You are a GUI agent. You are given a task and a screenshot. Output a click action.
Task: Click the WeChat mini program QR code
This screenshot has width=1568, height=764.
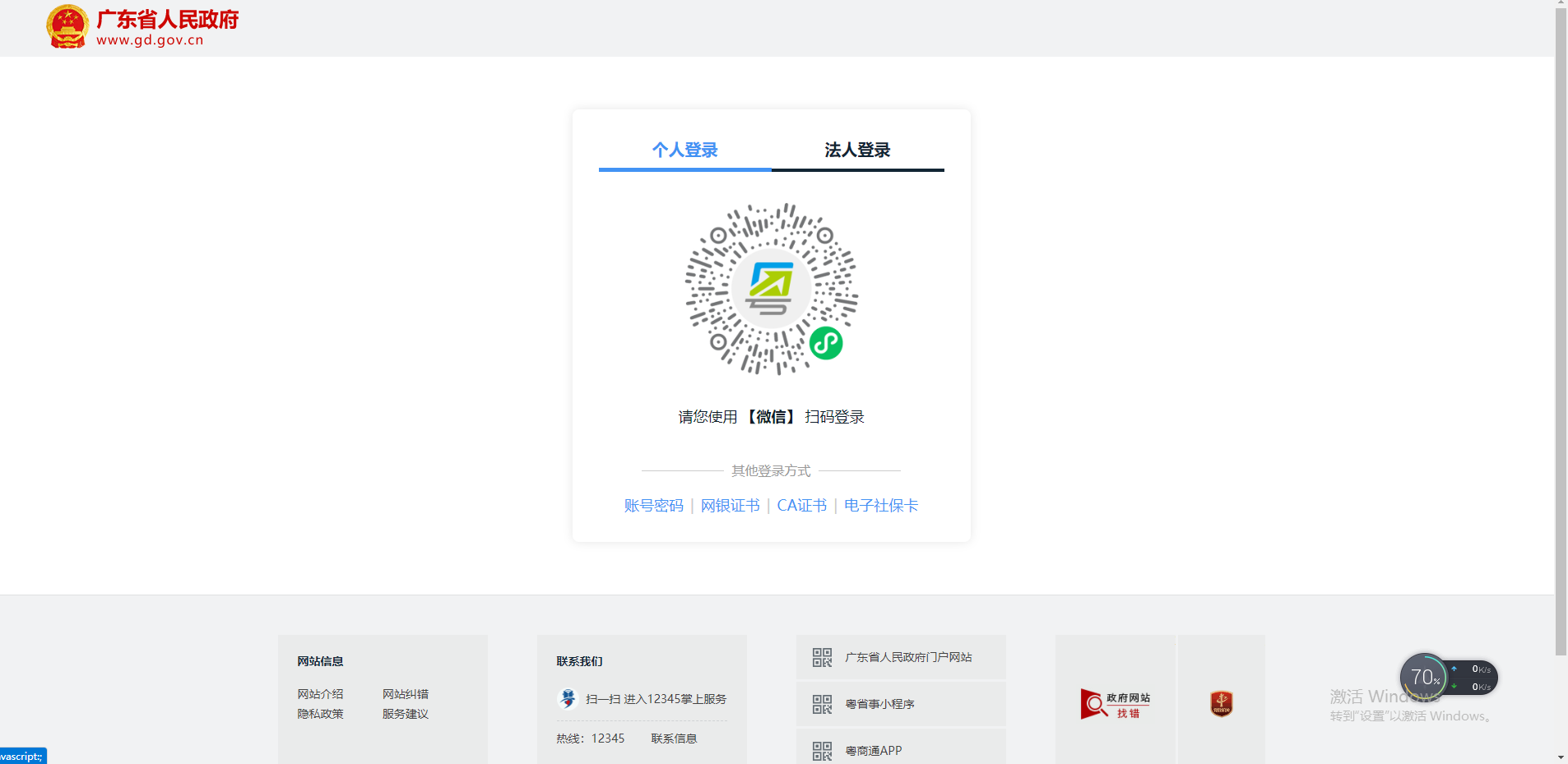click(771, 289)
